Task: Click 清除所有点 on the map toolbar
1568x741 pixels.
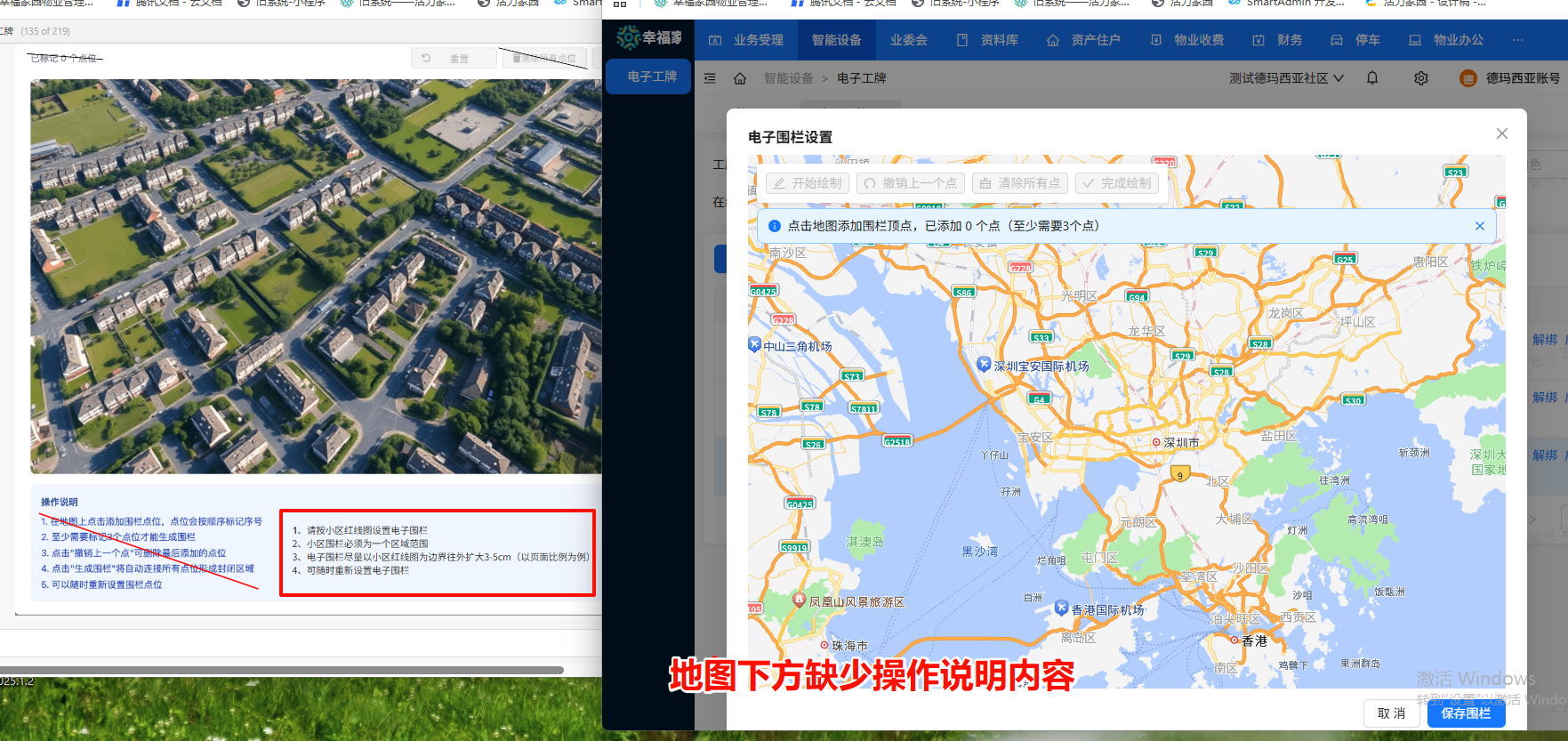Action: [1020, 183]
